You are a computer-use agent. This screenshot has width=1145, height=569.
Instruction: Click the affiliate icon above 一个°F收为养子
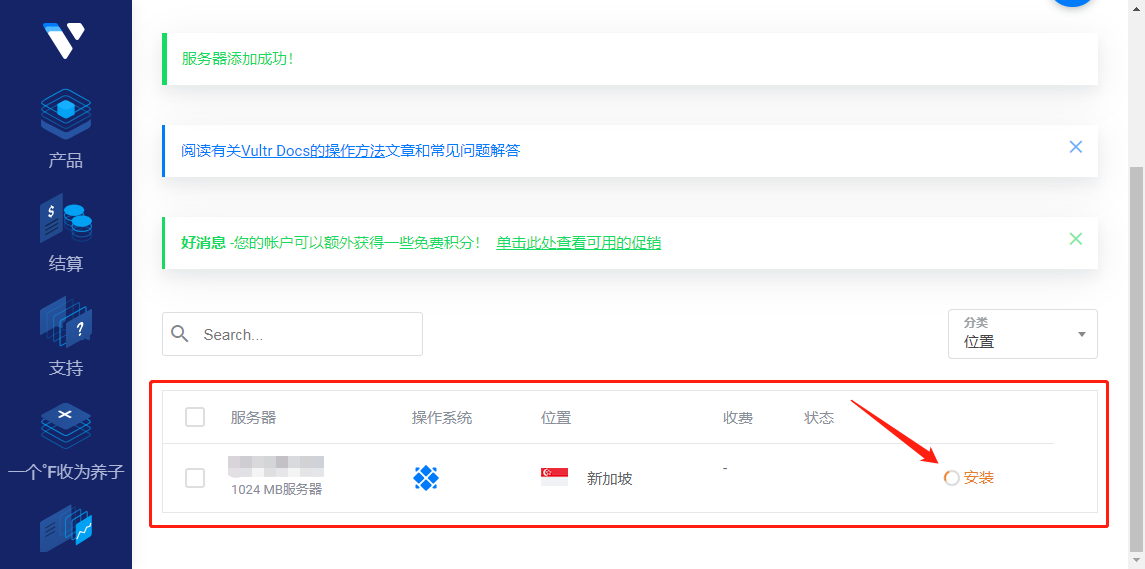[x=66, y=426]
